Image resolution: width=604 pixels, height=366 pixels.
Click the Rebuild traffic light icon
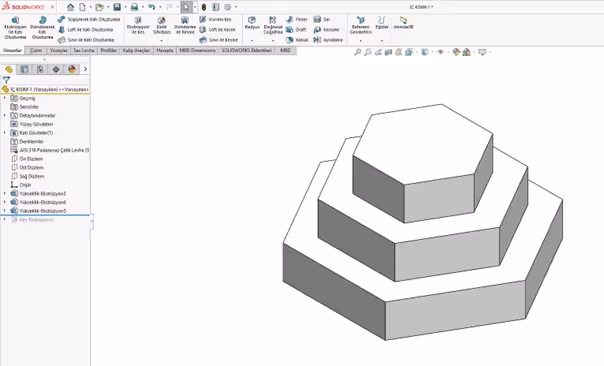(x=203, y=7)
